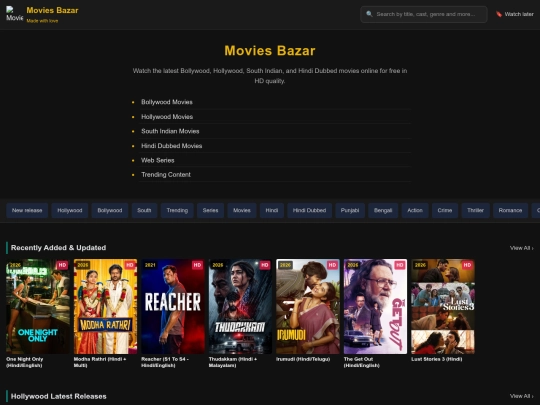Screen dimensions: 540x405
Task: Click the Watch later bookmark icon
Action: tap(499, 14)
